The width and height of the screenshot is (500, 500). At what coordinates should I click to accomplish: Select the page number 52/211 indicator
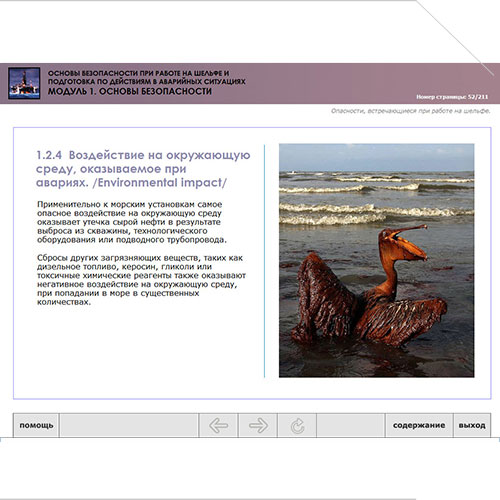(452, 97)
